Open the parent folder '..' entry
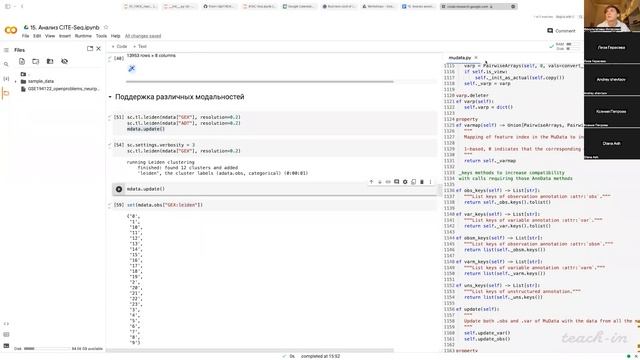The width and height of the screenshot is (640, 360). [25, 74]
